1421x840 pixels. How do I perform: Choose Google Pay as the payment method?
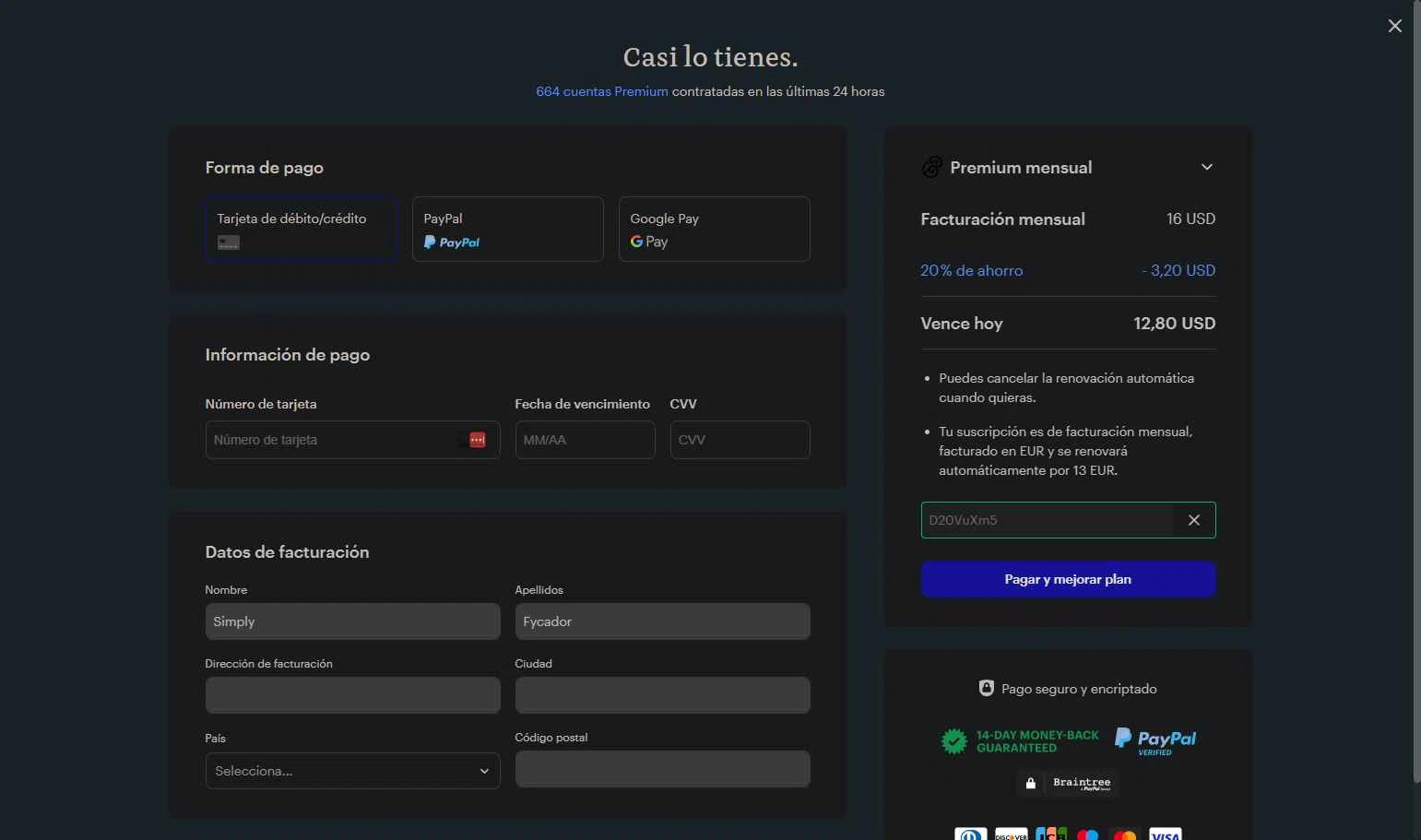coord(714,229)
